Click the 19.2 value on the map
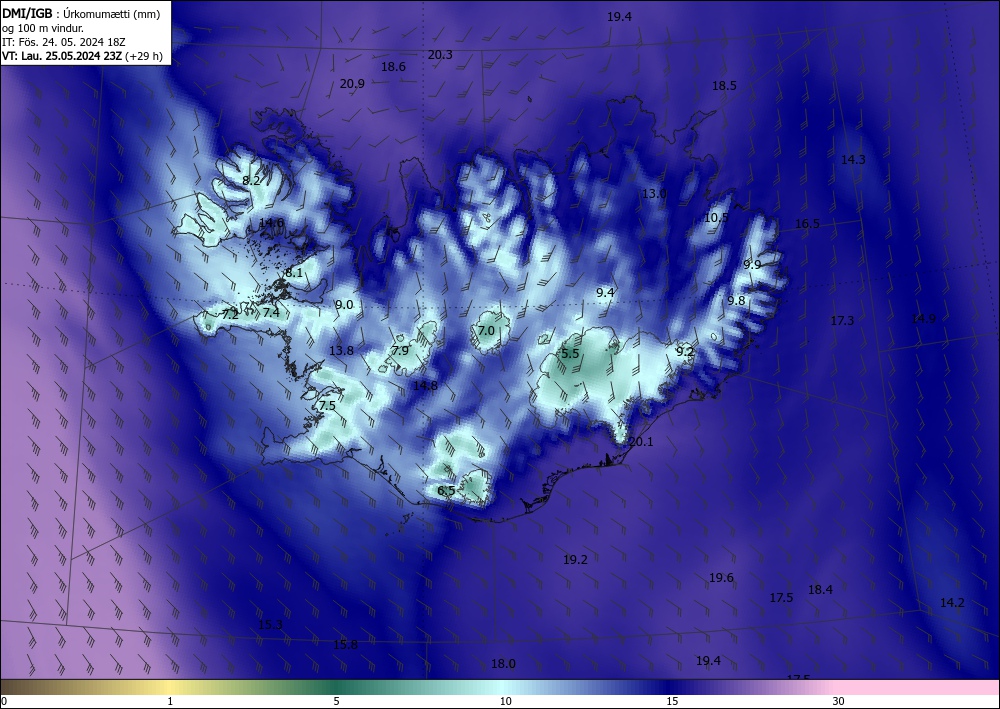Image resolution: width=1000 pixels, height=709 pixels. point(575,559)
